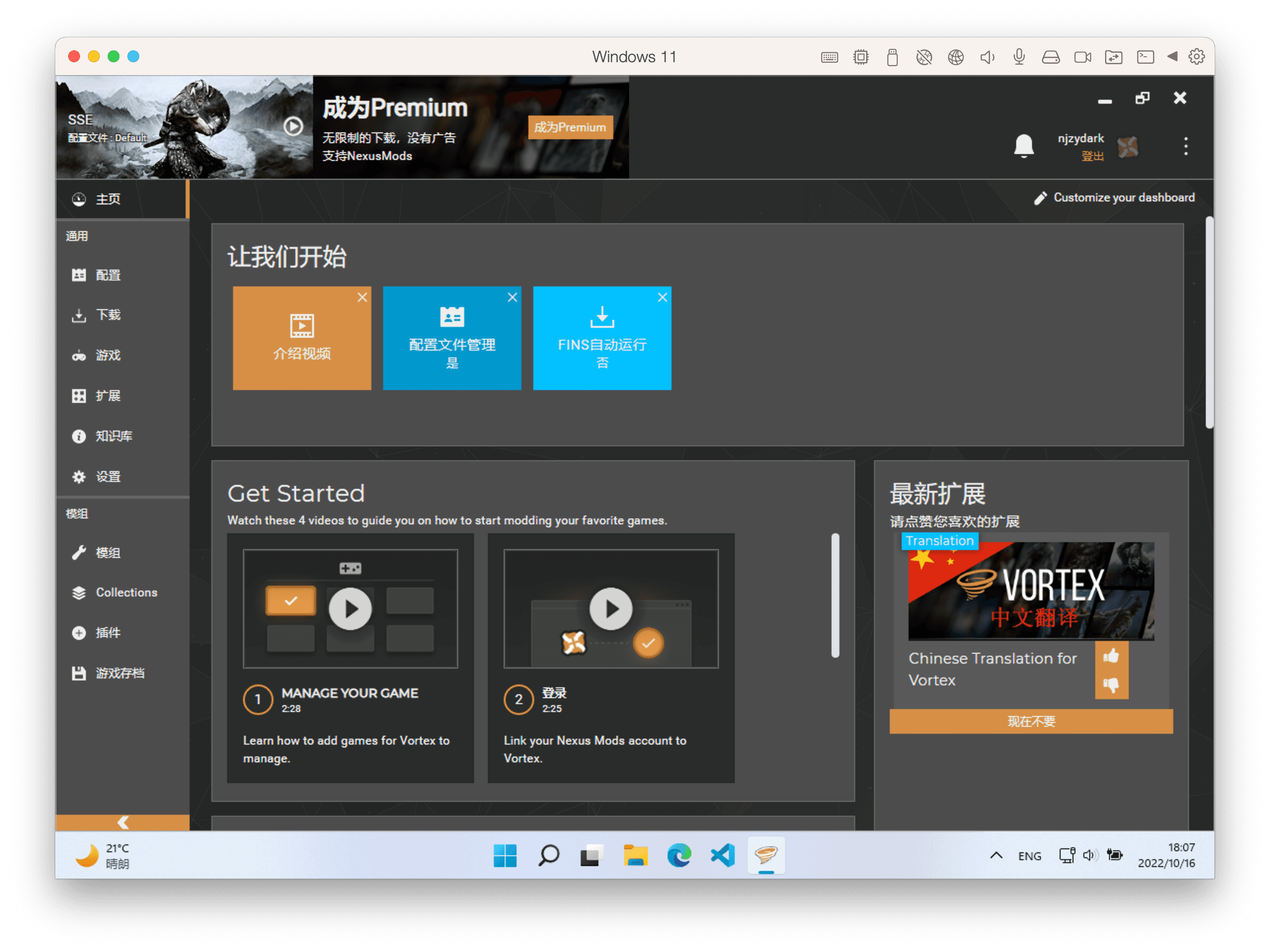1270x952 pixels.
Task: Click the taskbar network icon
Action: click(1067, 856)
